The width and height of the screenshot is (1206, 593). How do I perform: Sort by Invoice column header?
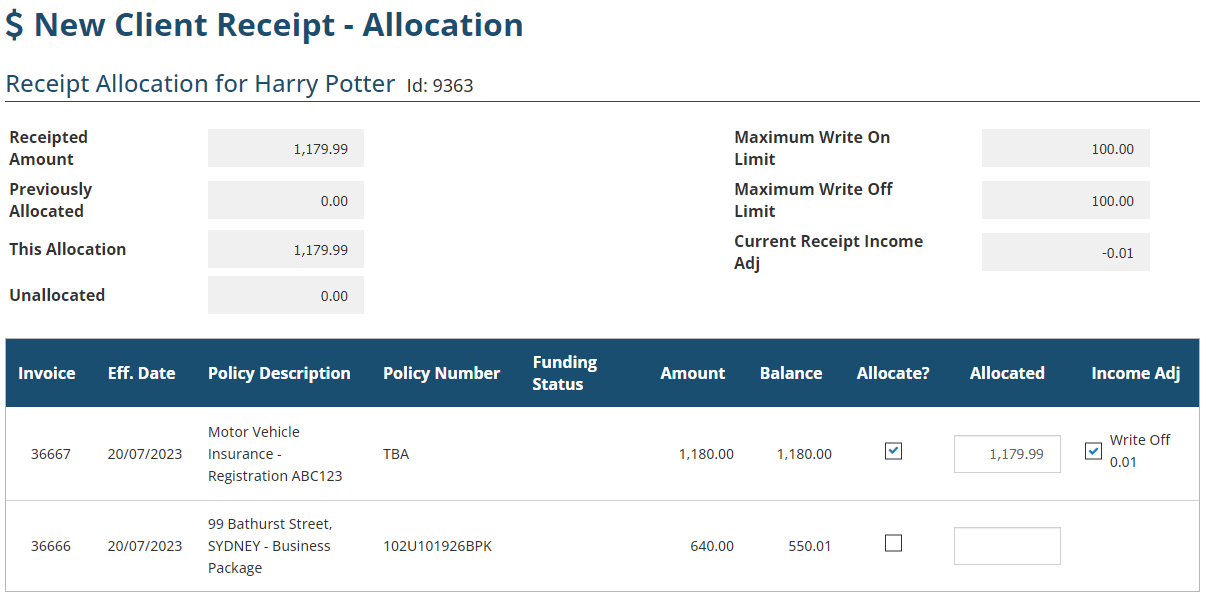click(x=47, y=373)
